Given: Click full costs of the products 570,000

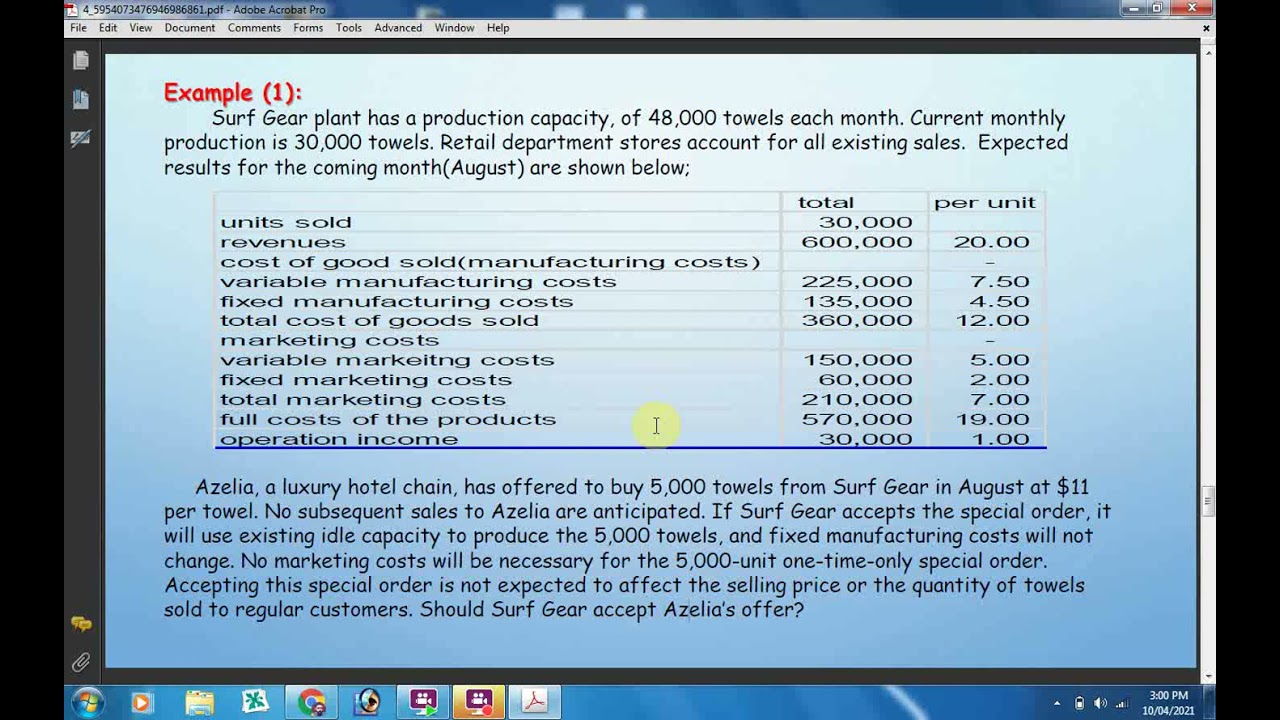Looking at the screenshot, I should 857,419.
